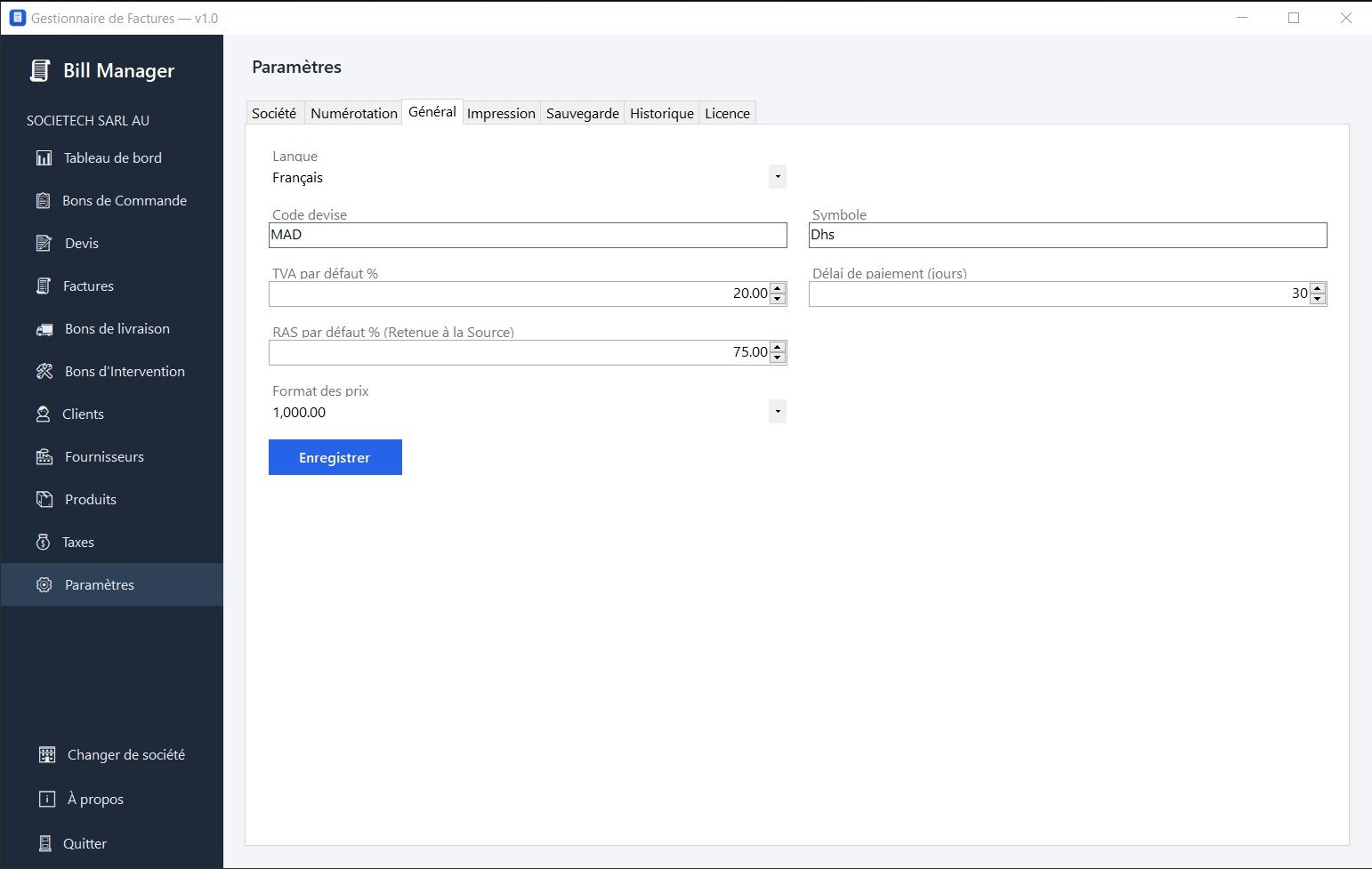
Task: Select Bons d'Intervention in sidebar
Action: coord(112,371)
